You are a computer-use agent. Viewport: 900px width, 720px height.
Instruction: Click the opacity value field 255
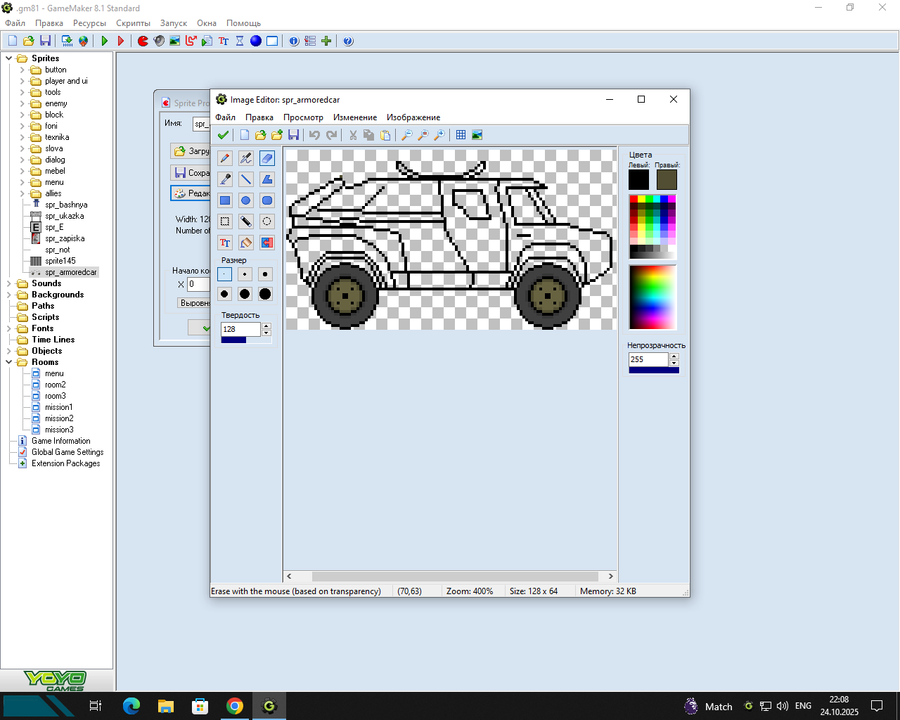click(x=649, y=359)
